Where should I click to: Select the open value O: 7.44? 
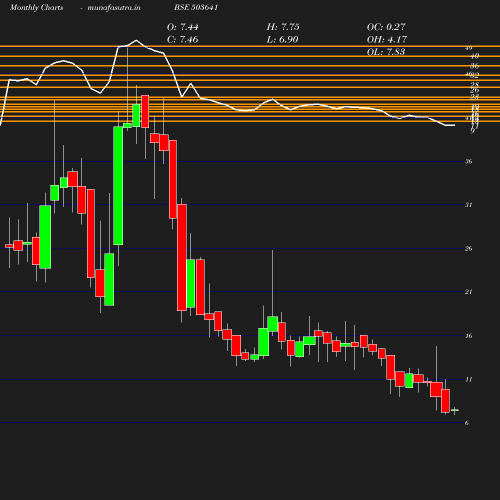[182, 27]
